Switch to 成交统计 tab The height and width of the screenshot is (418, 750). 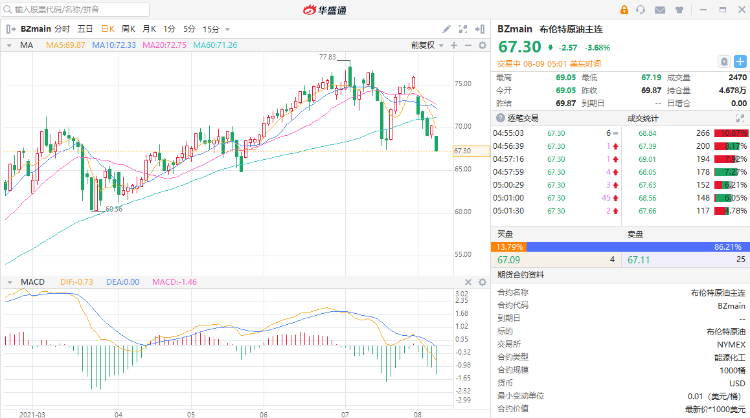[x=643, y=118]
